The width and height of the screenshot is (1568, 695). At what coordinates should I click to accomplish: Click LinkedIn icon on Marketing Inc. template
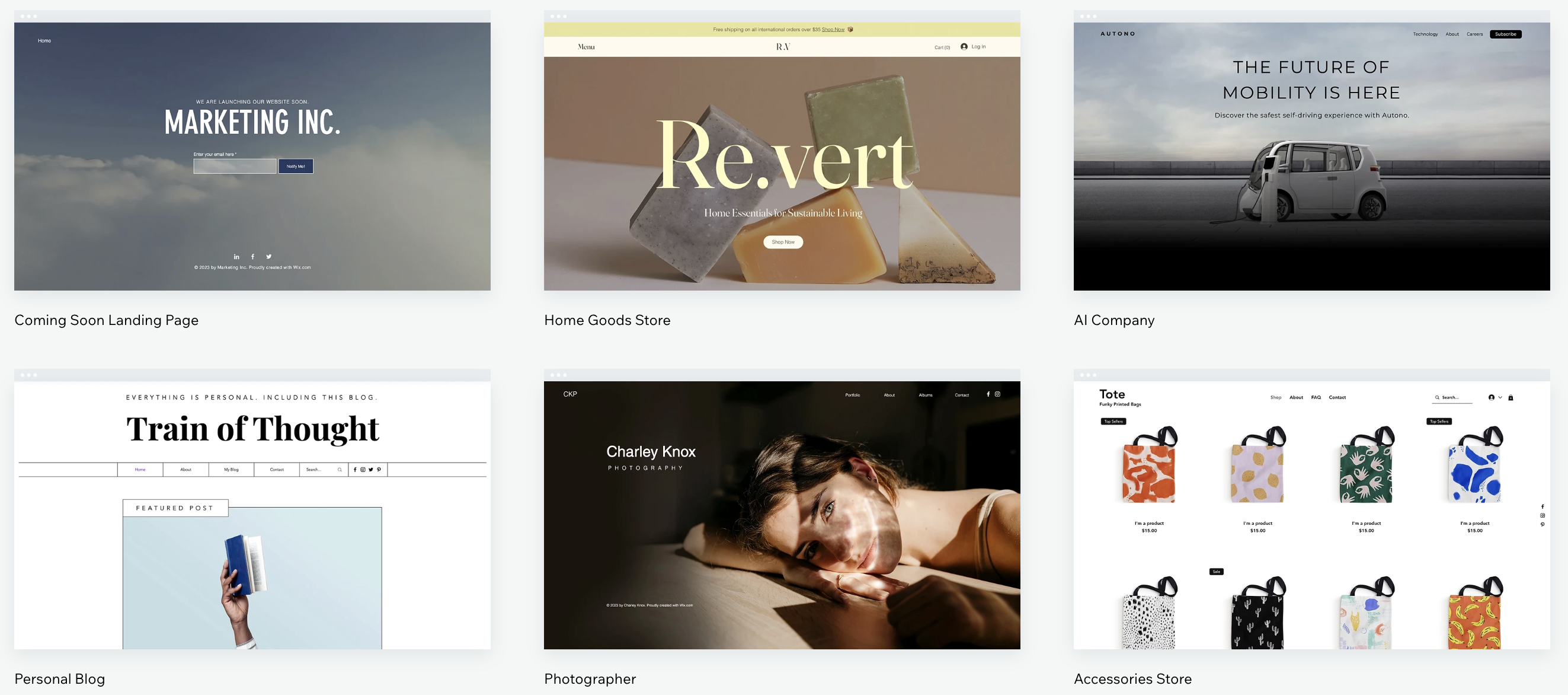[x=236, y=257]
